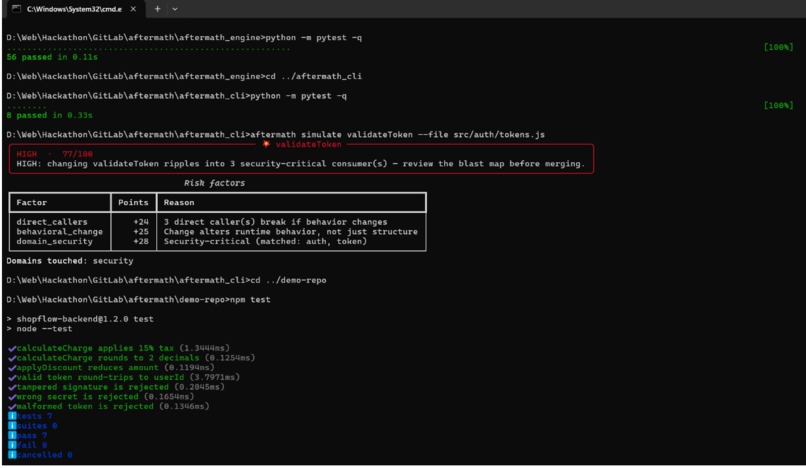
Task: Click the direct_callers table cell
Action: [x=52, y=222]
